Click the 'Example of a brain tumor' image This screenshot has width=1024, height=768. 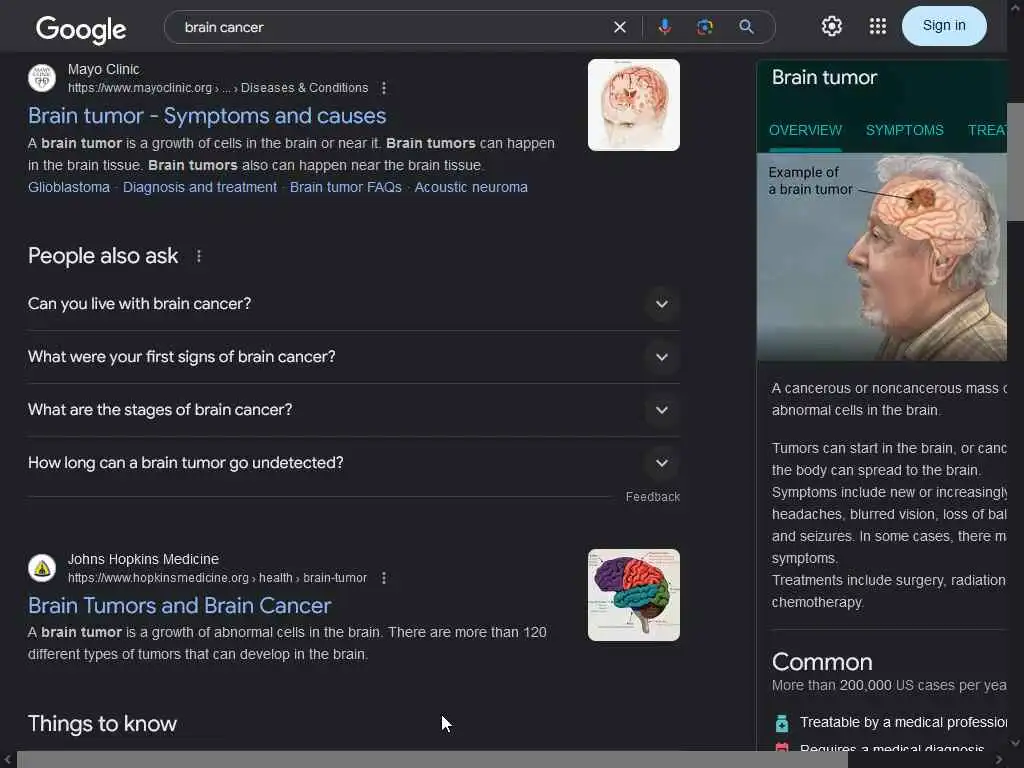tap(882, 257)
